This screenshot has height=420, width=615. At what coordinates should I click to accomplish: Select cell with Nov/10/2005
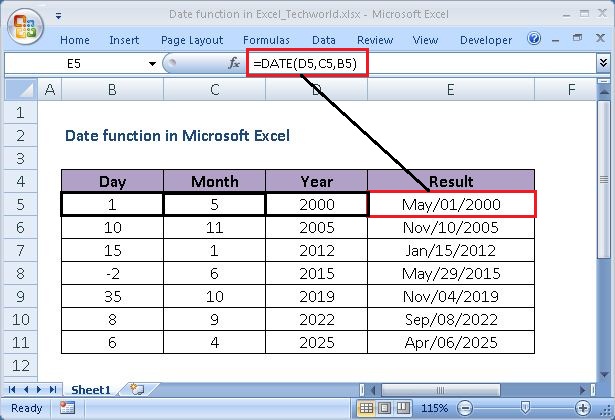451,227
